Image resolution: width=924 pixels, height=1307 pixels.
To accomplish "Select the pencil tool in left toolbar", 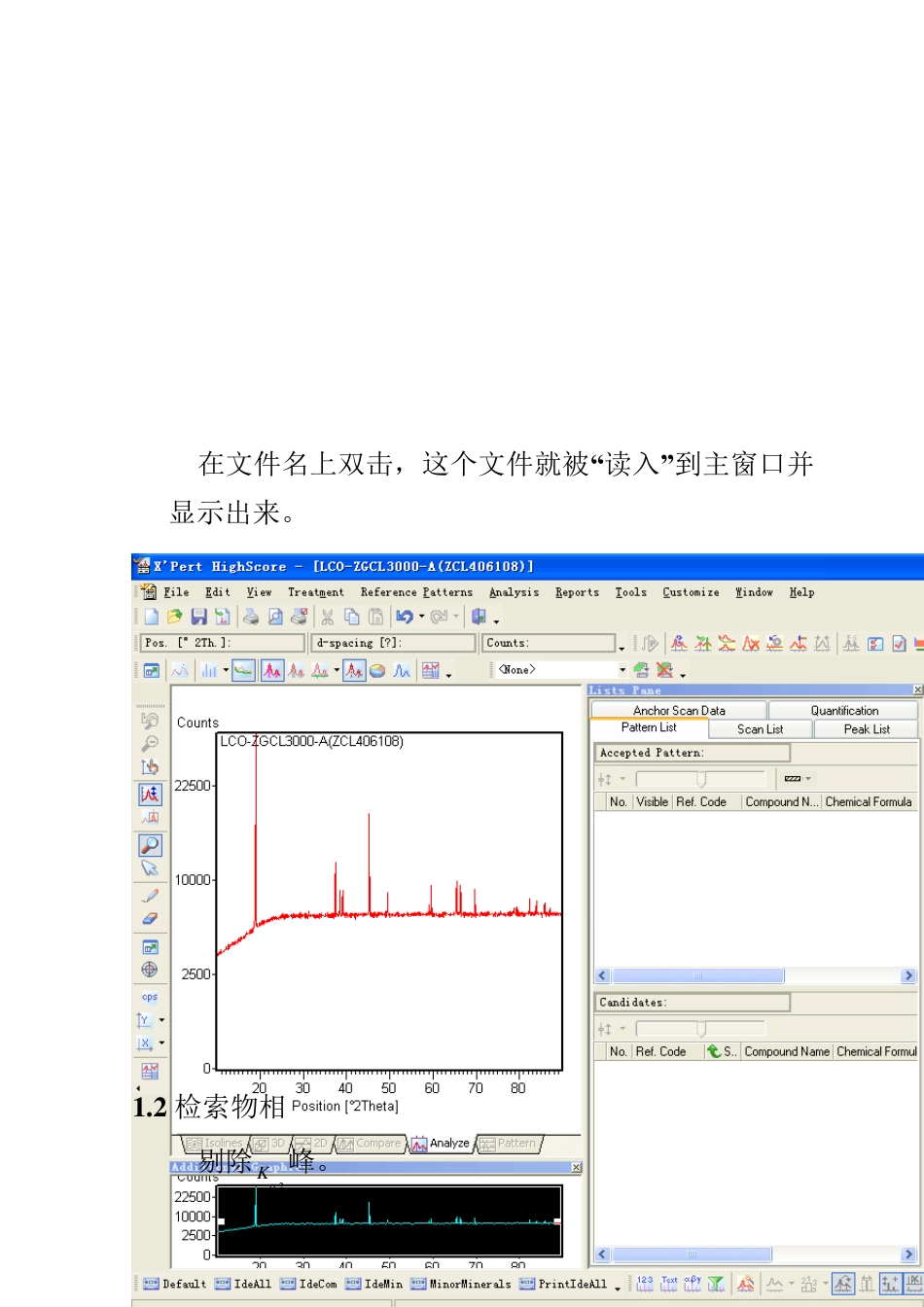I will (150, 895).
